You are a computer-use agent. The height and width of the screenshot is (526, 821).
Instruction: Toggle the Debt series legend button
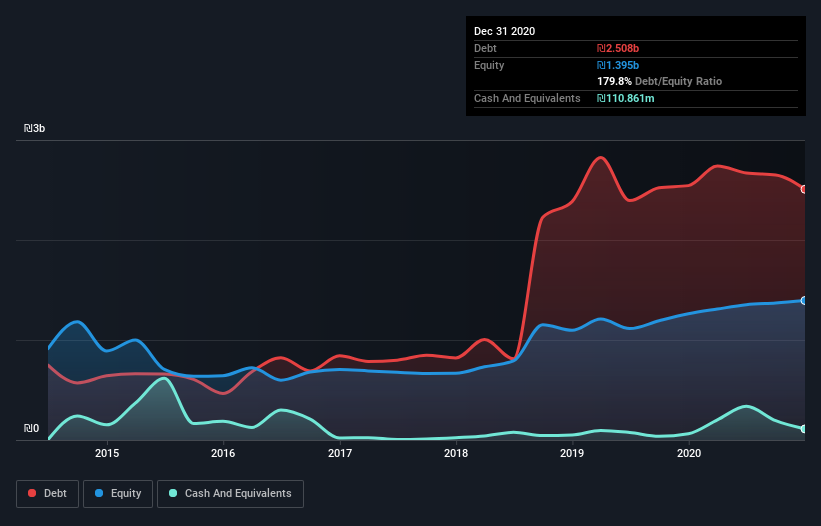point(47,494)
